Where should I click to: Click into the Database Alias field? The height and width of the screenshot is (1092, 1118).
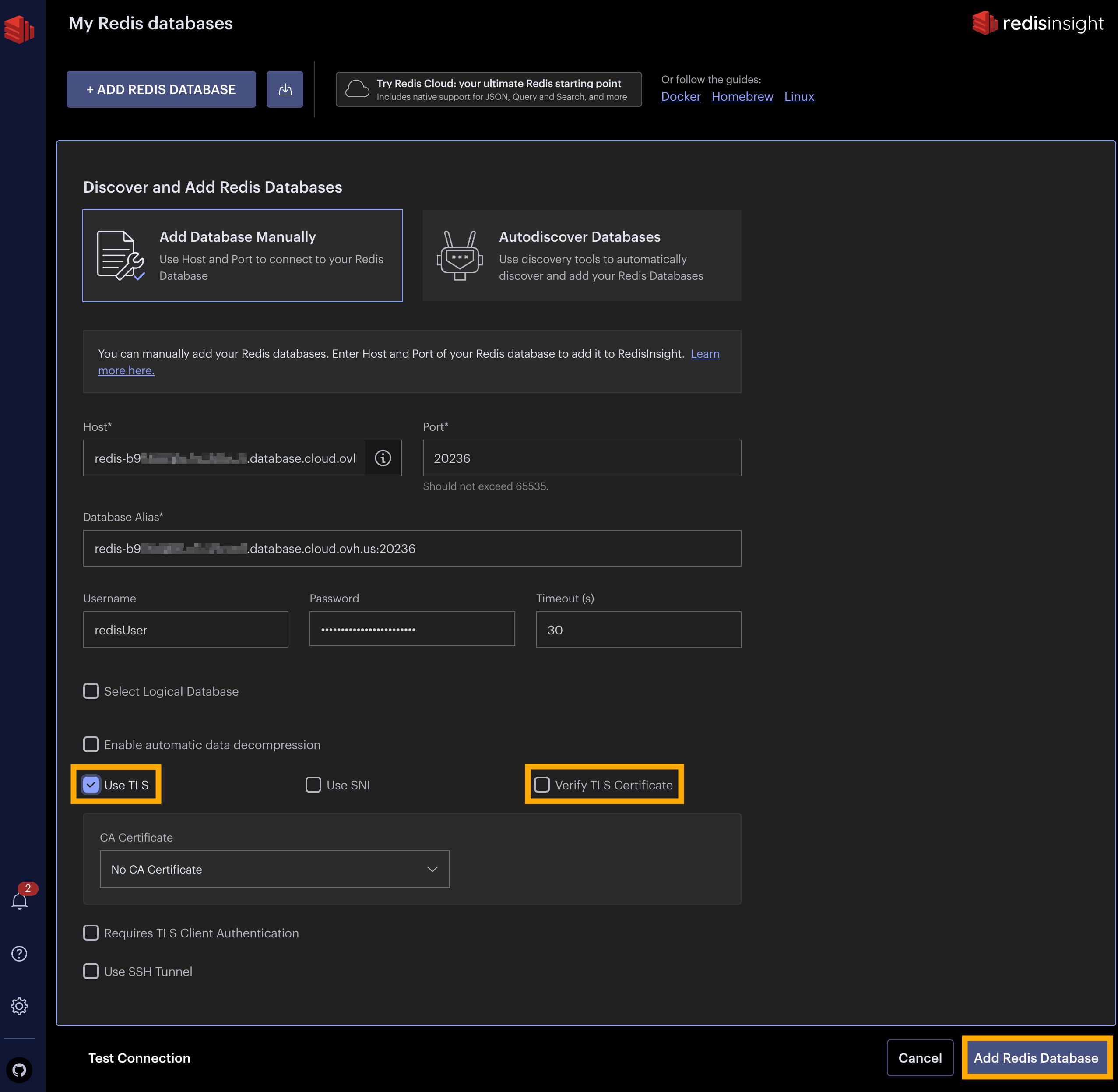412,548
